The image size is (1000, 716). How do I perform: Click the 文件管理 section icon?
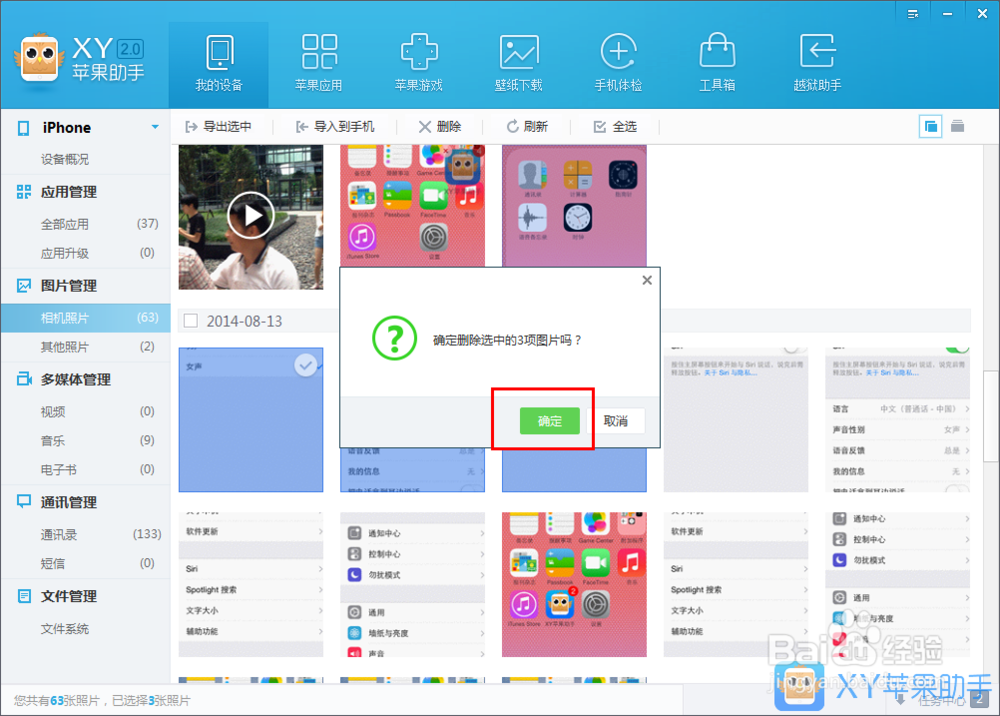tap(24, 596)
